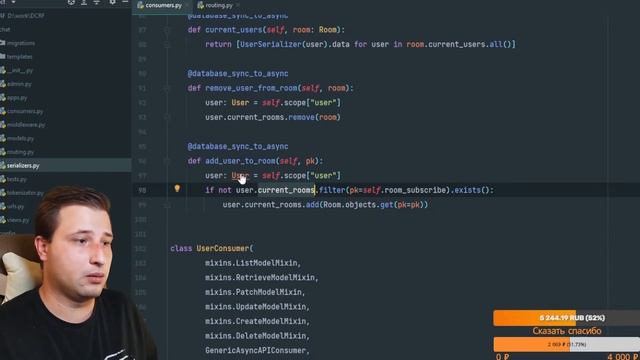Click the 'room_subscribe' attribute on line 98

415,190
